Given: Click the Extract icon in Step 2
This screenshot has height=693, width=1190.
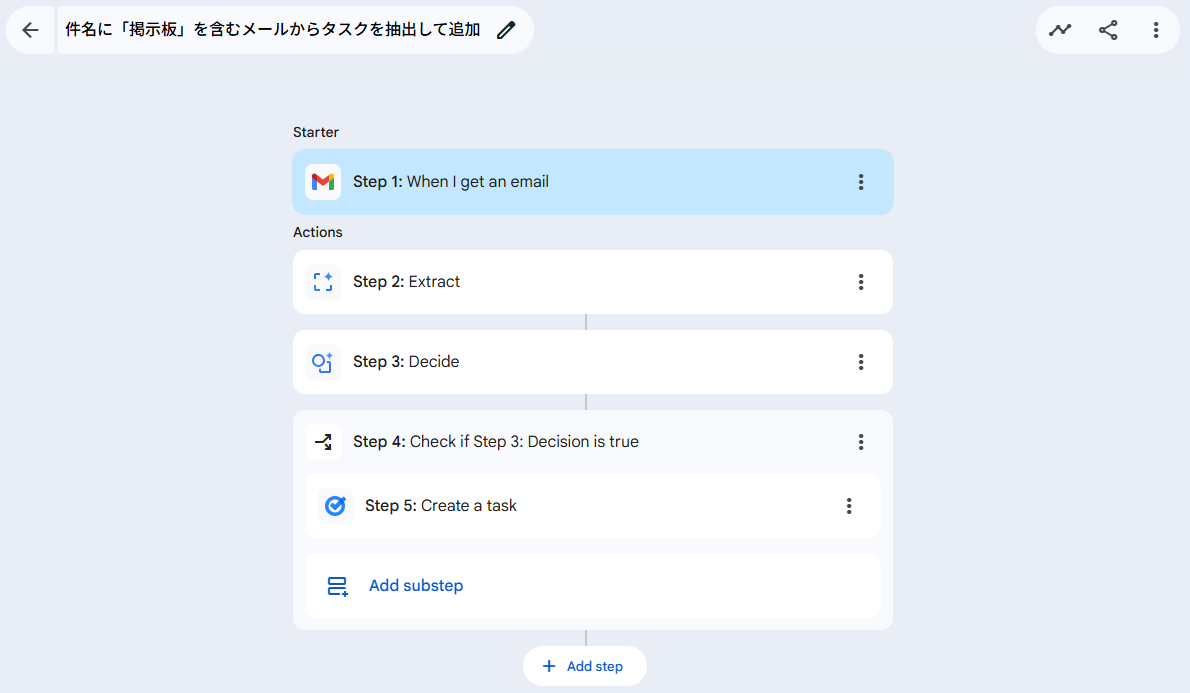Looking at the screenshot, I should tap(323, 282).
